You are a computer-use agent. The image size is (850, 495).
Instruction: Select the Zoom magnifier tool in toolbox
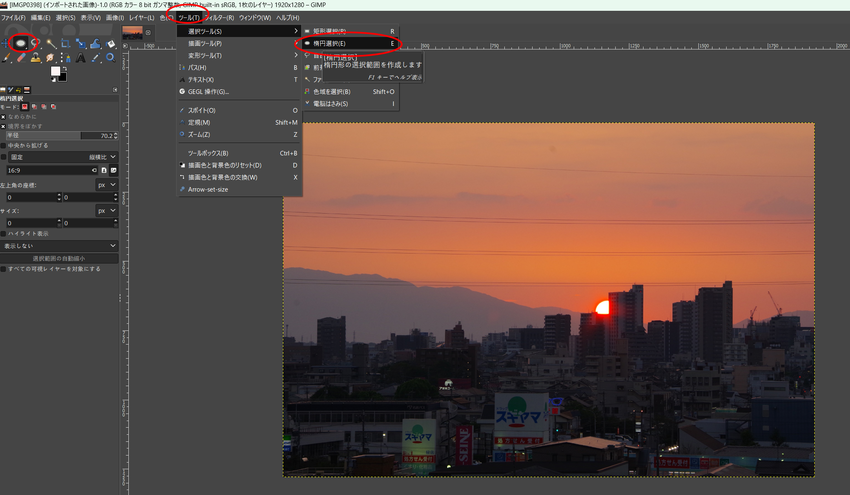tap(111, 57)
